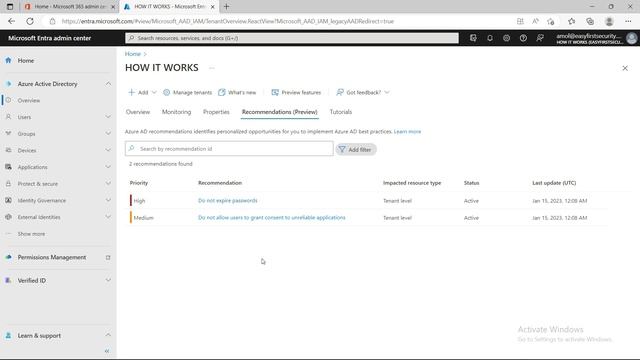Expand the Groups menu chevron
The width and height of the screenshot is (640, 360).
(x=108, y=133)
